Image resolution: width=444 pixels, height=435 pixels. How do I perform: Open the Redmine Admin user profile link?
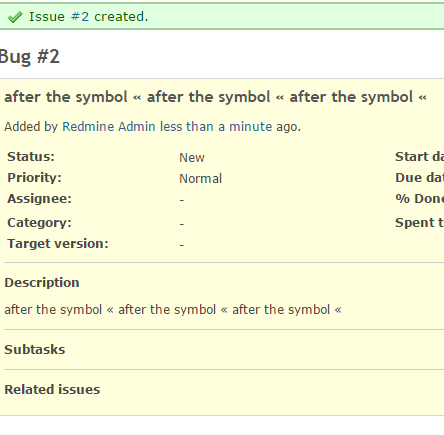[x=109, y=127]
